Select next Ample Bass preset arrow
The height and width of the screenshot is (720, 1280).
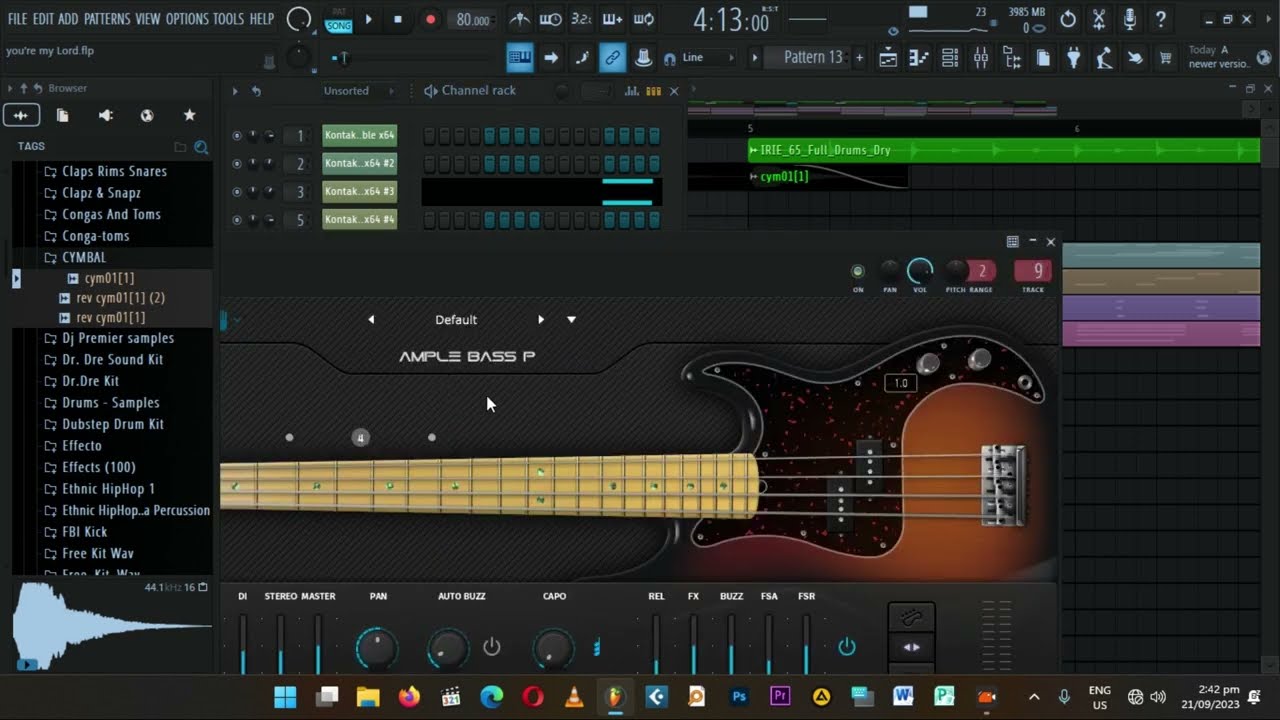click(x=541, y=320)
